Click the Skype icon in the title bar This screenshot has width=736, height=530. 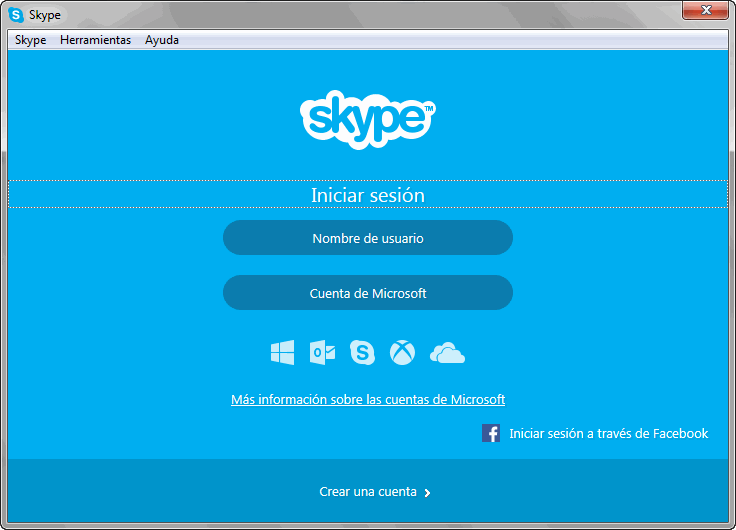click(x=16, y=15)
